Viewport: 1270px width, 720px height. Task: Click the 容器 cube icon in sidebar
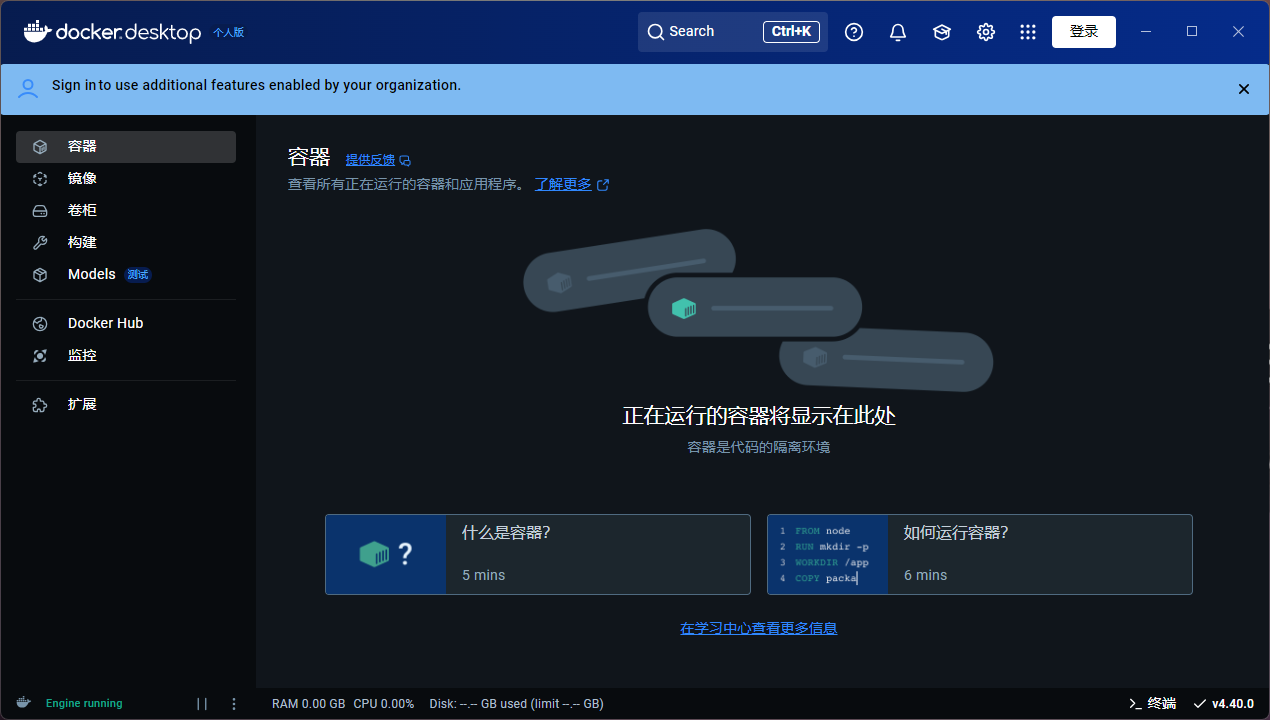40,146
